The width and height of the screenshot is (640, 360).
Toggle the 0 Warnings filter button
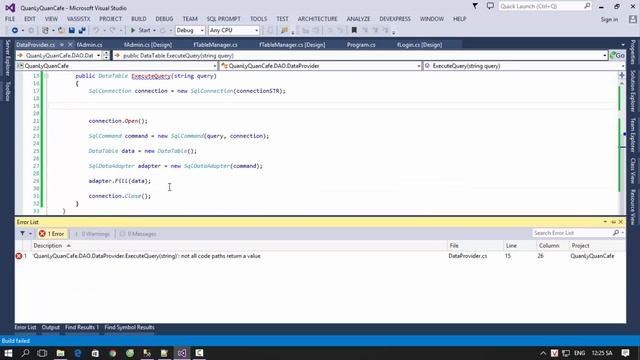[92, 234]
